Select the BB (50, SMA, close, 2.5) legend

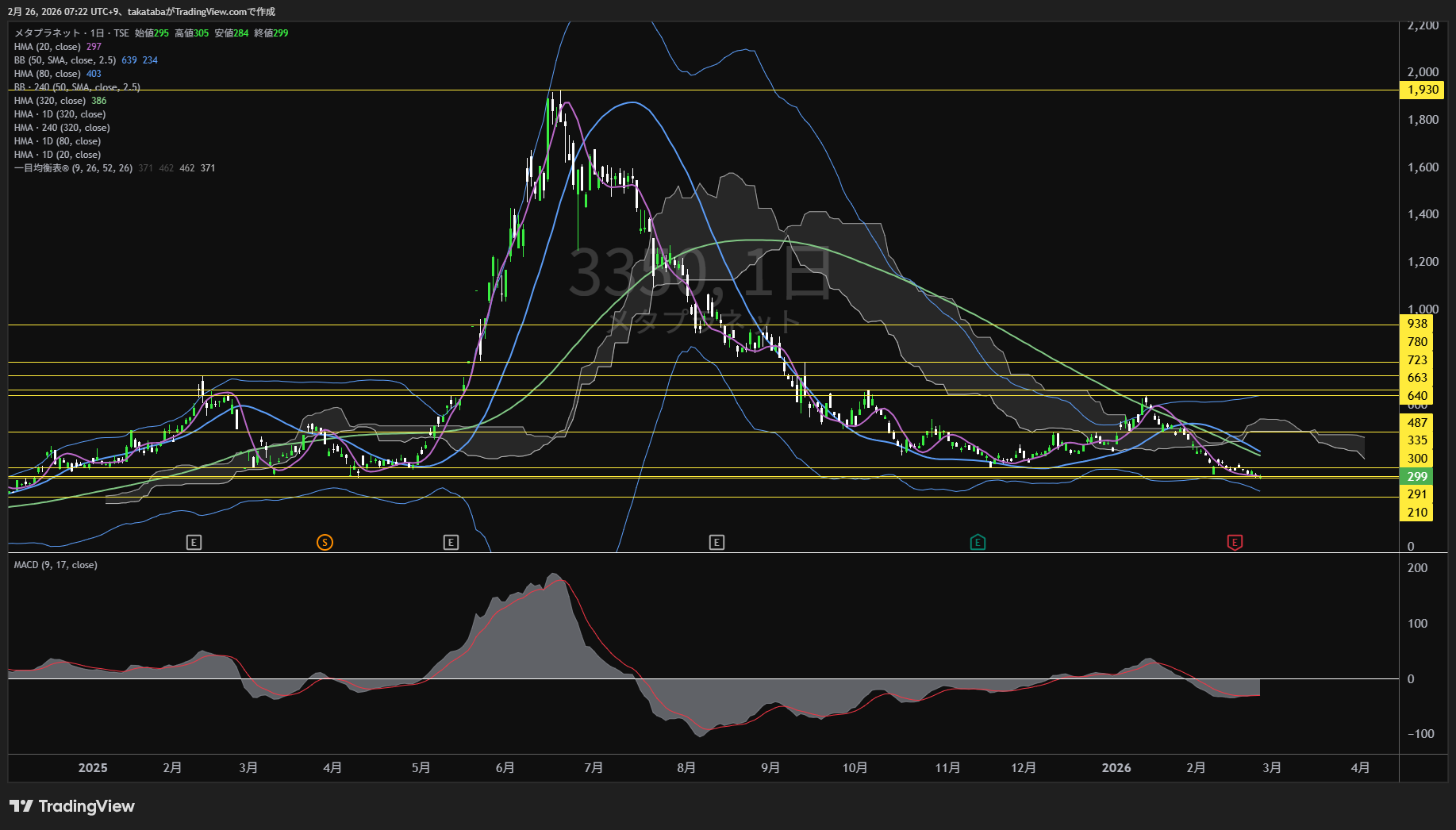click(65, 60)
